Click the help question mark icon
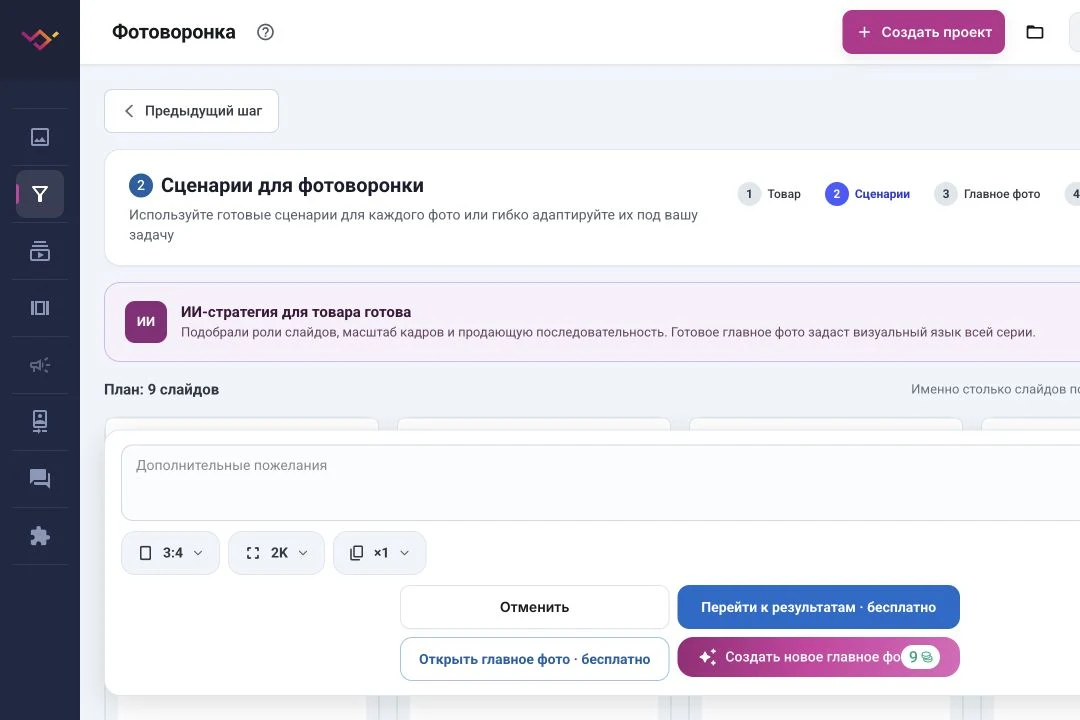Screen dimensions: 1080x720 coord(265,32)
